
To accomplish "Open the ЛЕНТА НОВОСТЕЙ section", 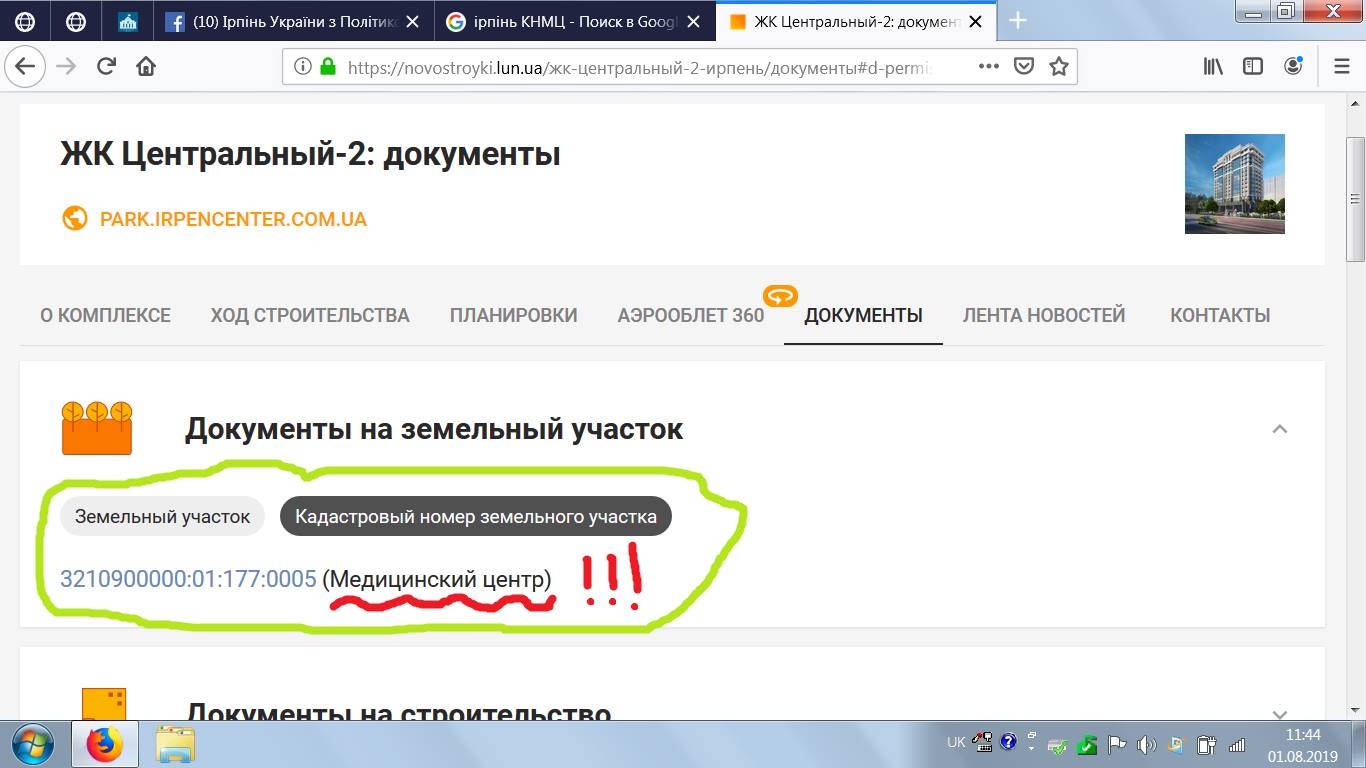I will click(x=1044, y=315).
